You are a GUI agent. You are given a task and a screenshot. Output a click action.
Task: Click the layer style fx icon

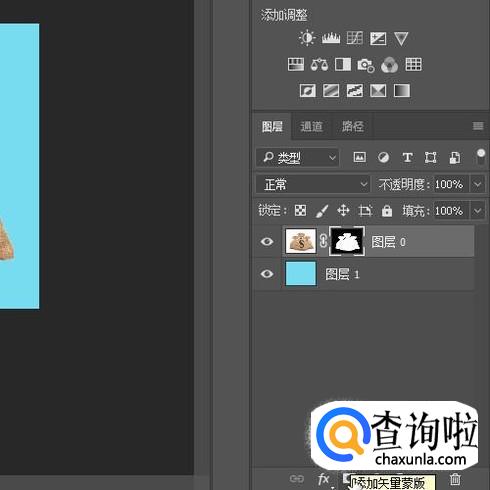point(324,479)
